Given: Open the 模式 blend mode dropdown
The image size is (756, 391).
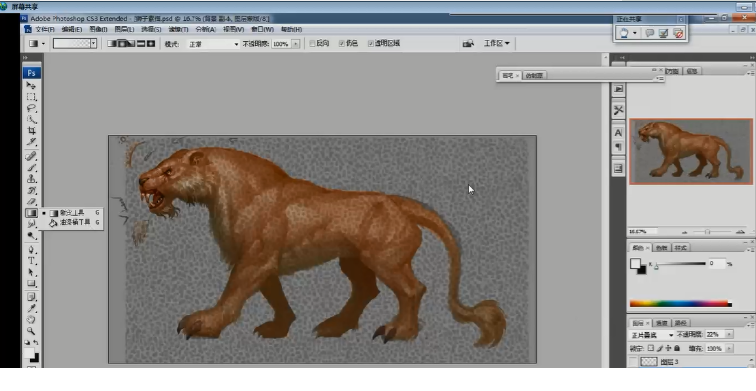Looking at the screenshot, I should pos(214,44).
